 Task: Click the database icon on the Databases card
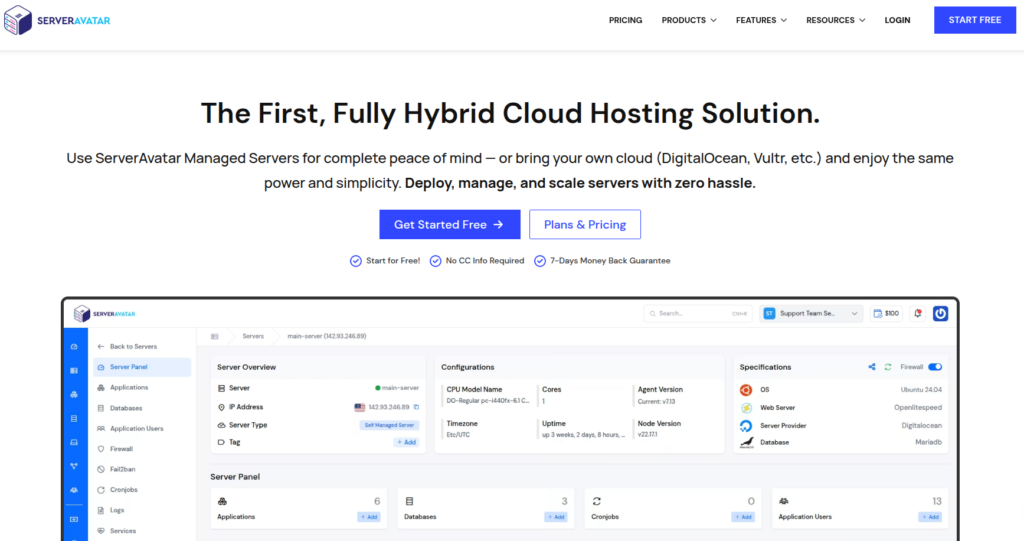[409, 501]
